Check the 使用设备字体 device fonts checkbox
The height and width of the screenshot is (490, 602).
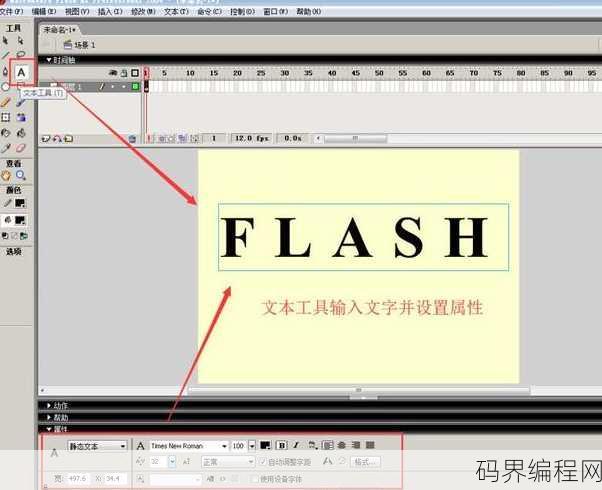[x=254, y=479]
